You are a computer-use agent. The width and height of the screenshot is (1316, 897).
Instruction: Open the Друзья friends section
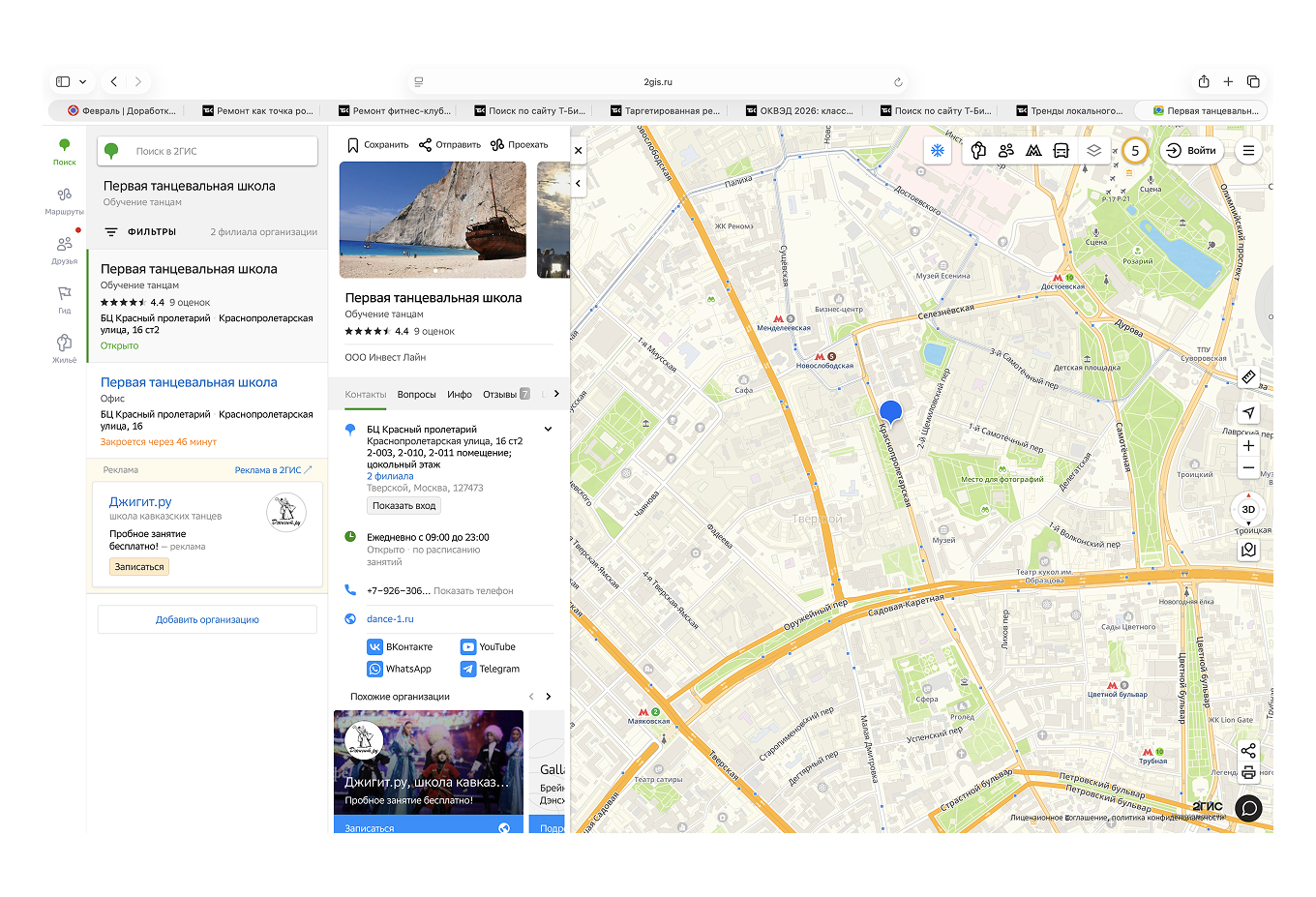click(x=64, y=251)
